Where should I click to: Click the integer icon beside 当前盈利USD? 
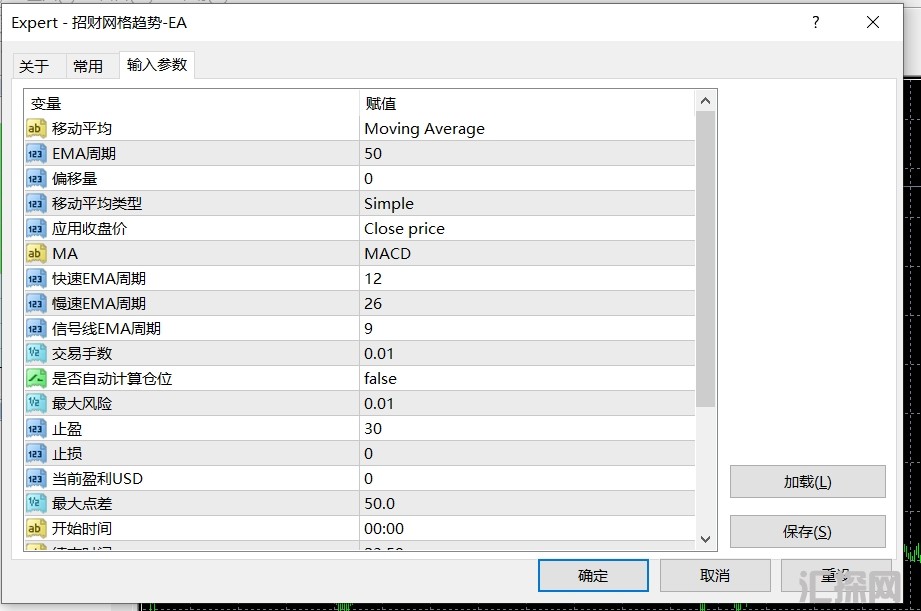35,479
